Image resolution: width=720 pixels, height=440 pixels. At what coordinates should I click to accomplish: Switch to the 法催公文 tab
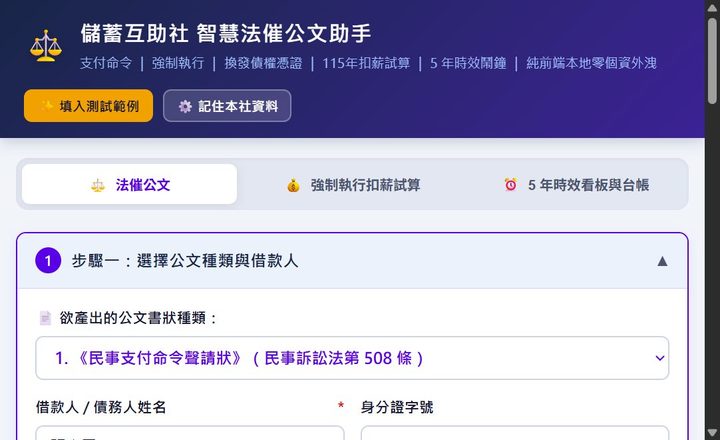coord(129,185)
